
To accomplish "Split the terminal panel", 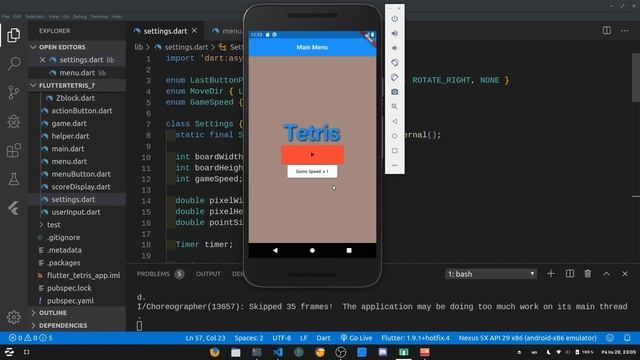I will 569,274.
